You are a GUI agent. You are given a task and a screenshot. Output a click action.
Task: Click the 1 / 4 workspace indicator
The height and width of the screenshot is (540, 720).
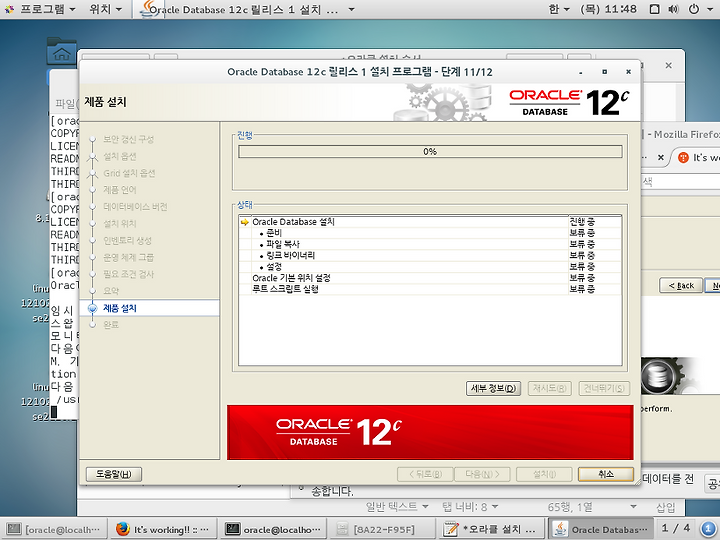tap(675, 528)
